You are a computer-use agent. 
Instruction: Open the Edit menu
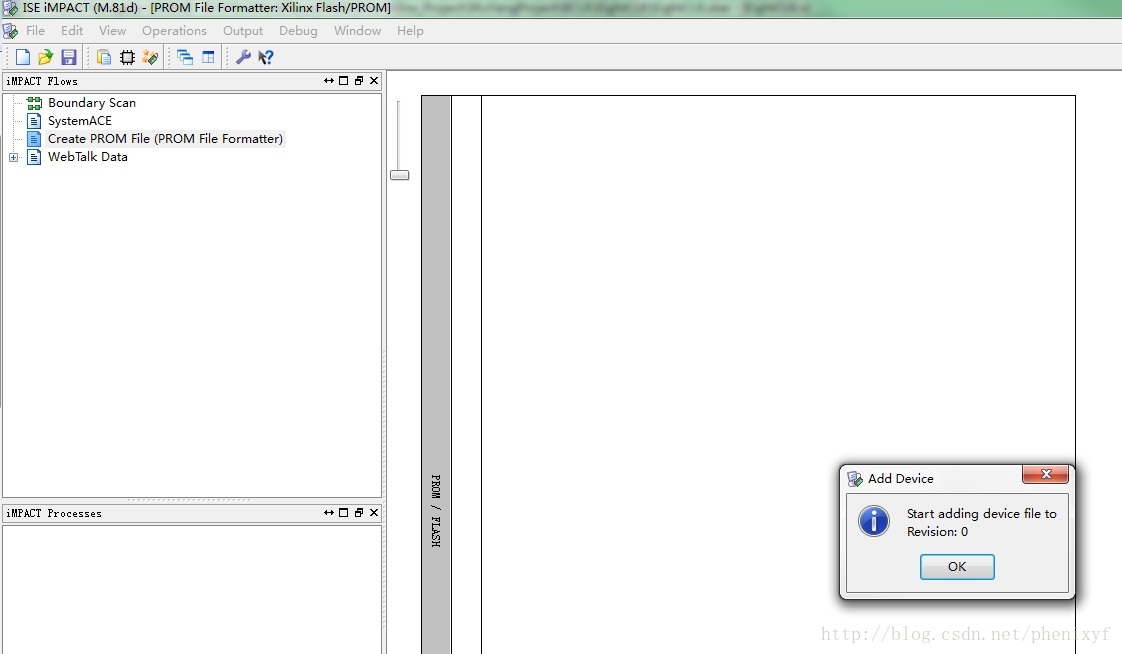pyautogui.click(x=72, y=31)
